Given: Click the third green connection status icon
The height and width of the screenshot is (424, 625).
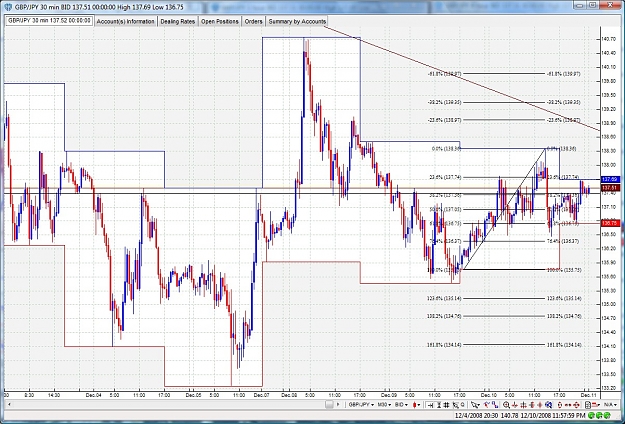Looking at the screenshot, I should tap(607, 416).
